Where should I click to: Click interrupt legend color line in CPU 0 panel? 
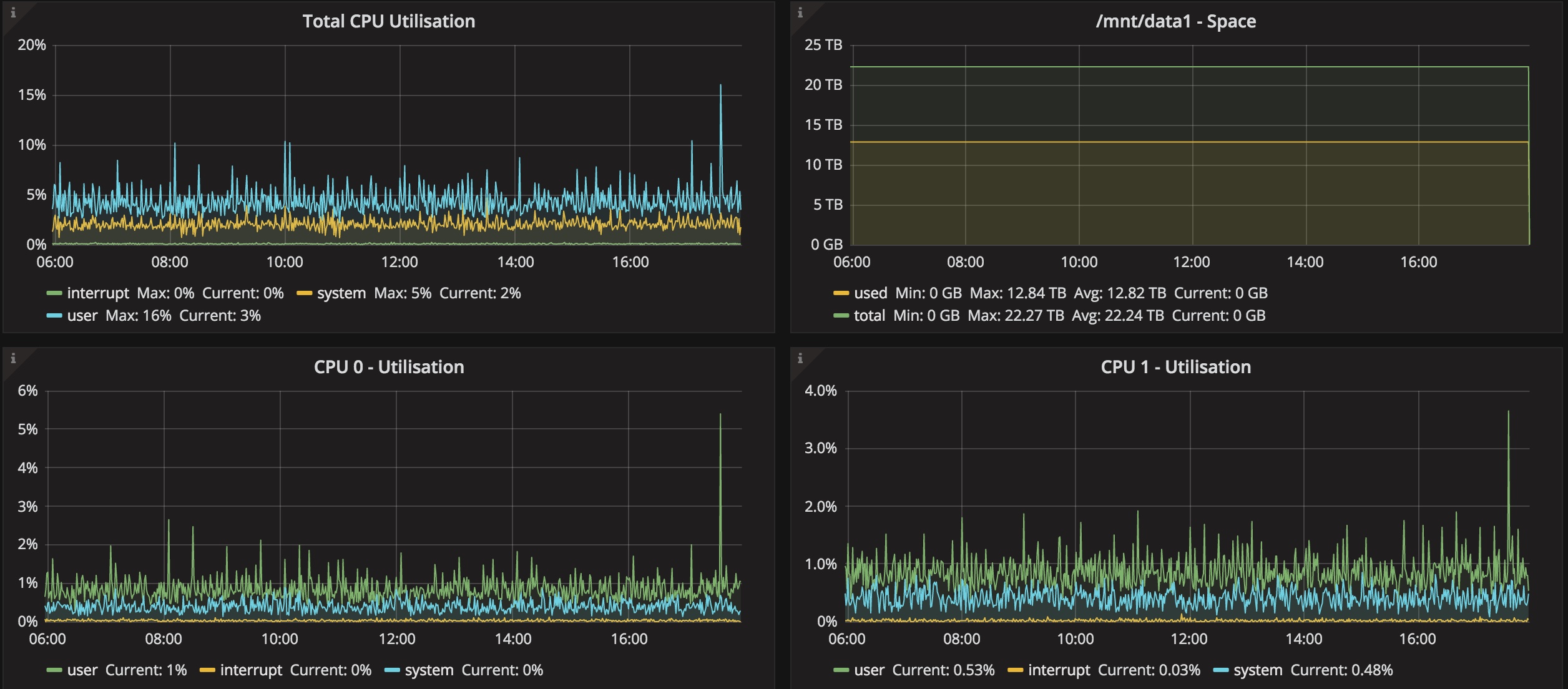tap(207, 670)
